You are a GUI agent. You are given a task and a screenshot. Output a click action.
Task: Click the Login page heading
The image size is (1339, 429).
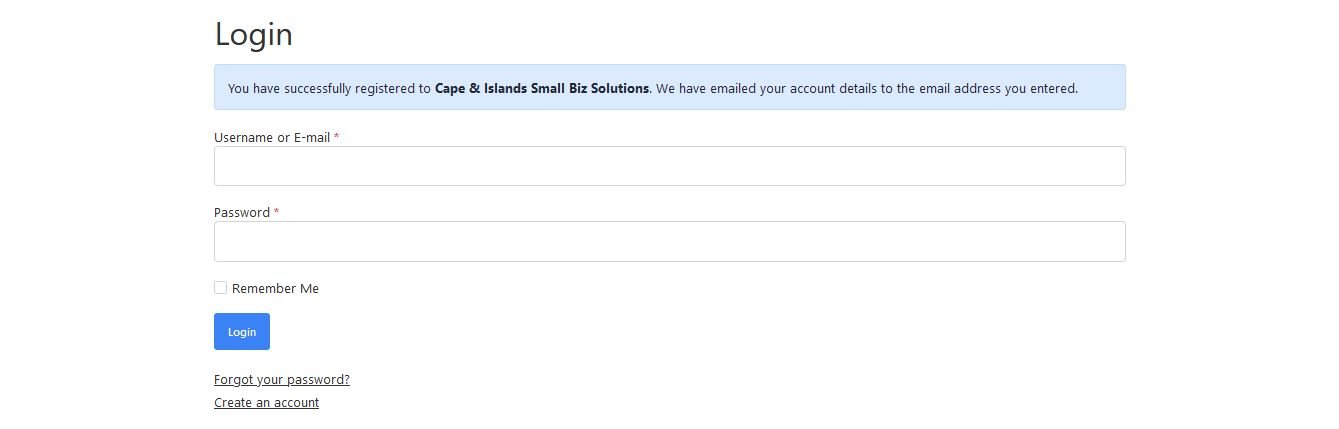[x=254, y=35]
